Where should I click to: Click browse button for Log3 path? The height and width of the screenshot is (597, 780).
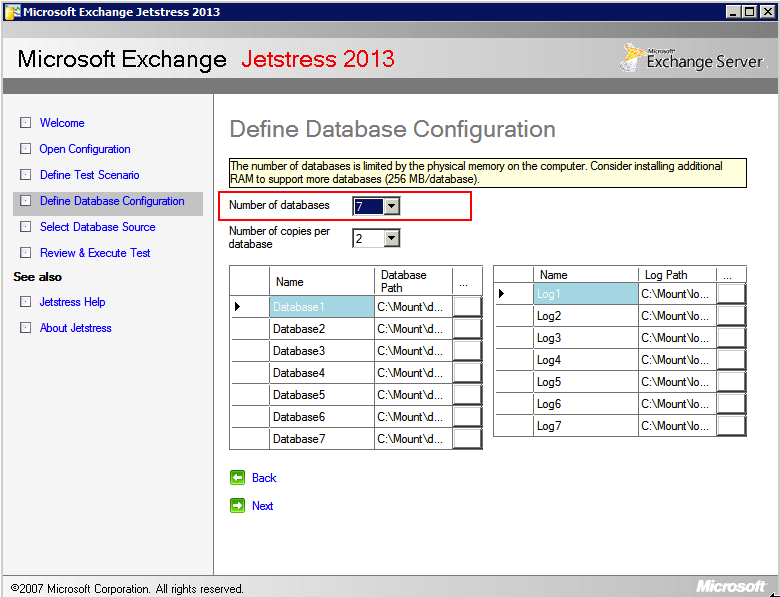[731, 338]
